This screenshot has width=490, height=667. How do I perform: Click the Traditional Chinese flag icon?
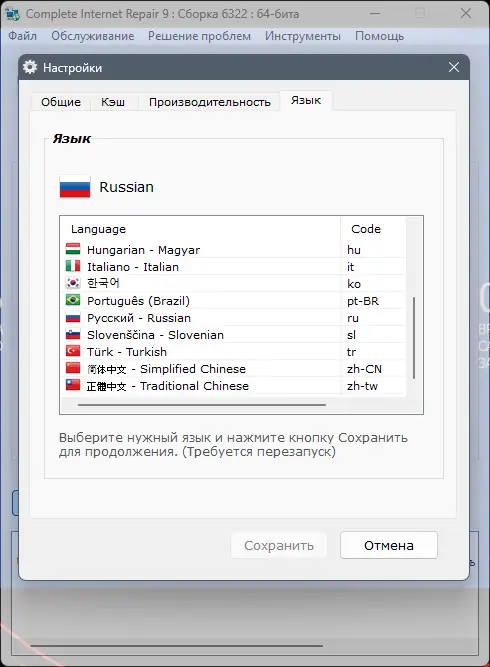[x=73, y=385]
